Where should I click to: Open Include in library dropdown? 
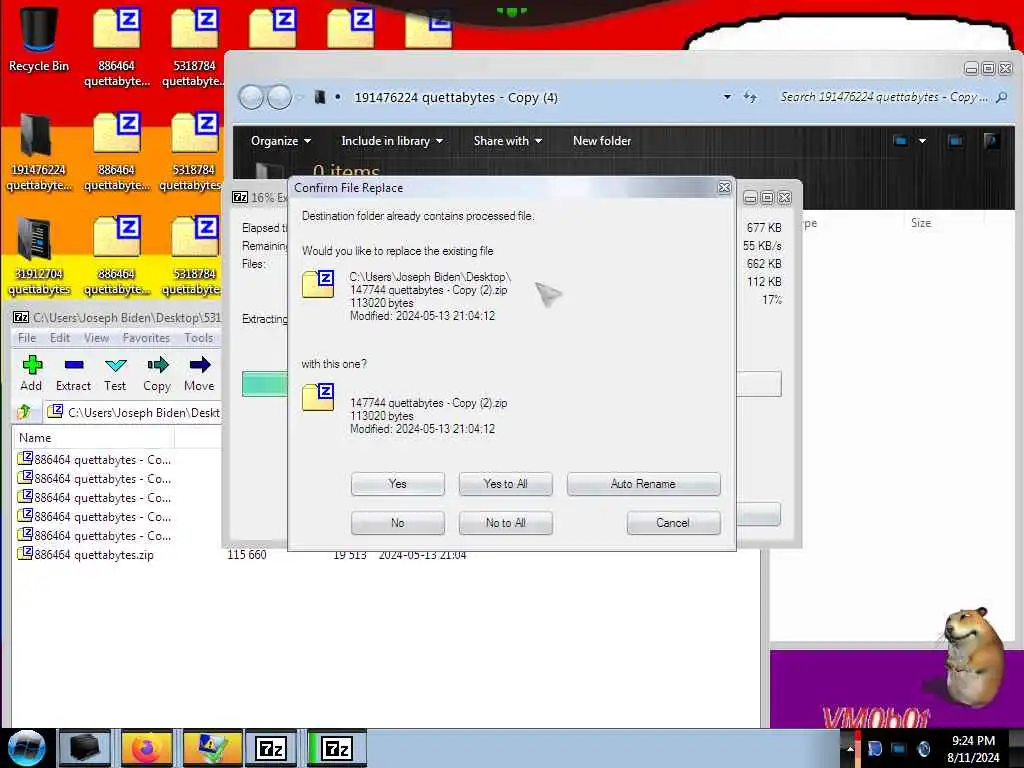(392, 141)
